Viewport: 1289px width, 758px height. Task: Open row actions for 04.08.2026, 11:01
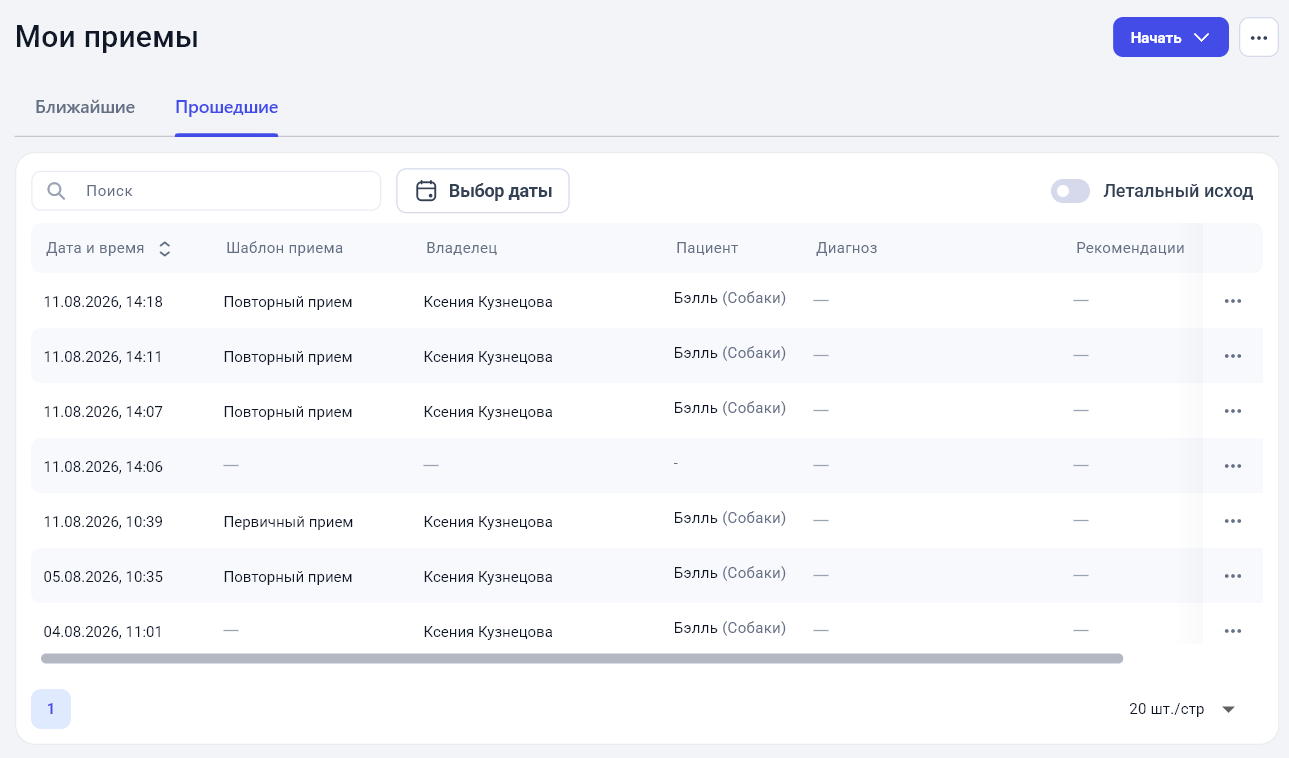(1232, 631)
